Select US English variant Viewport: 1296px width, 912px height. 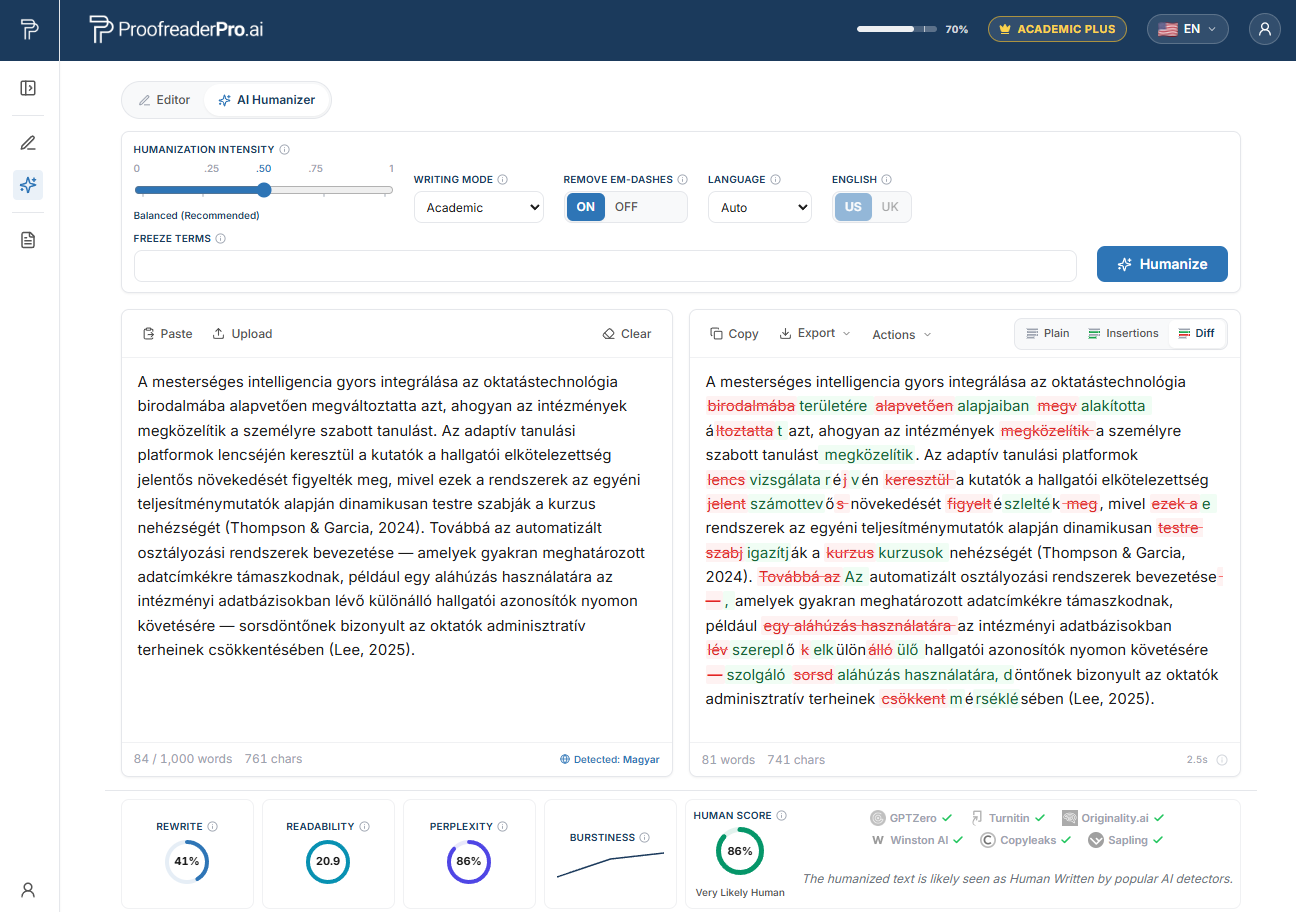coord(854,207)
